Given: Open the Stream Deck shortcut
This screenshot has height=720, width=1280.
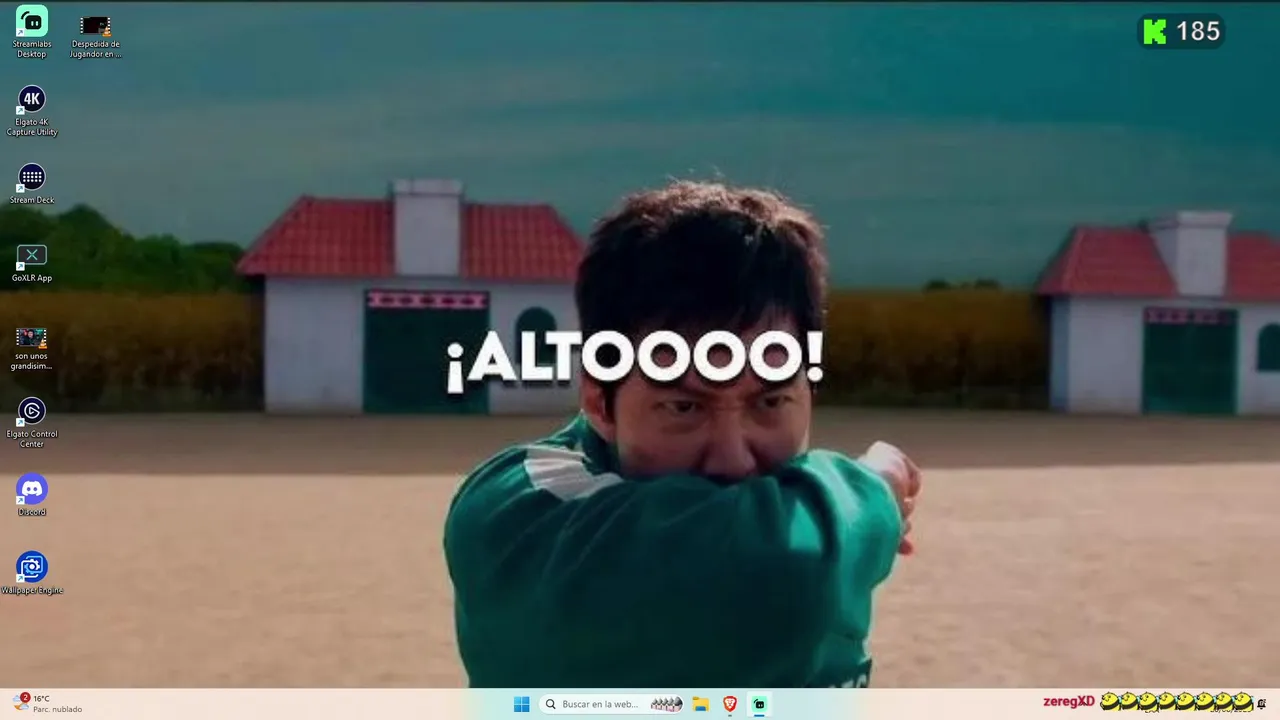Looking at the screenshot, I should pos(32,184).
